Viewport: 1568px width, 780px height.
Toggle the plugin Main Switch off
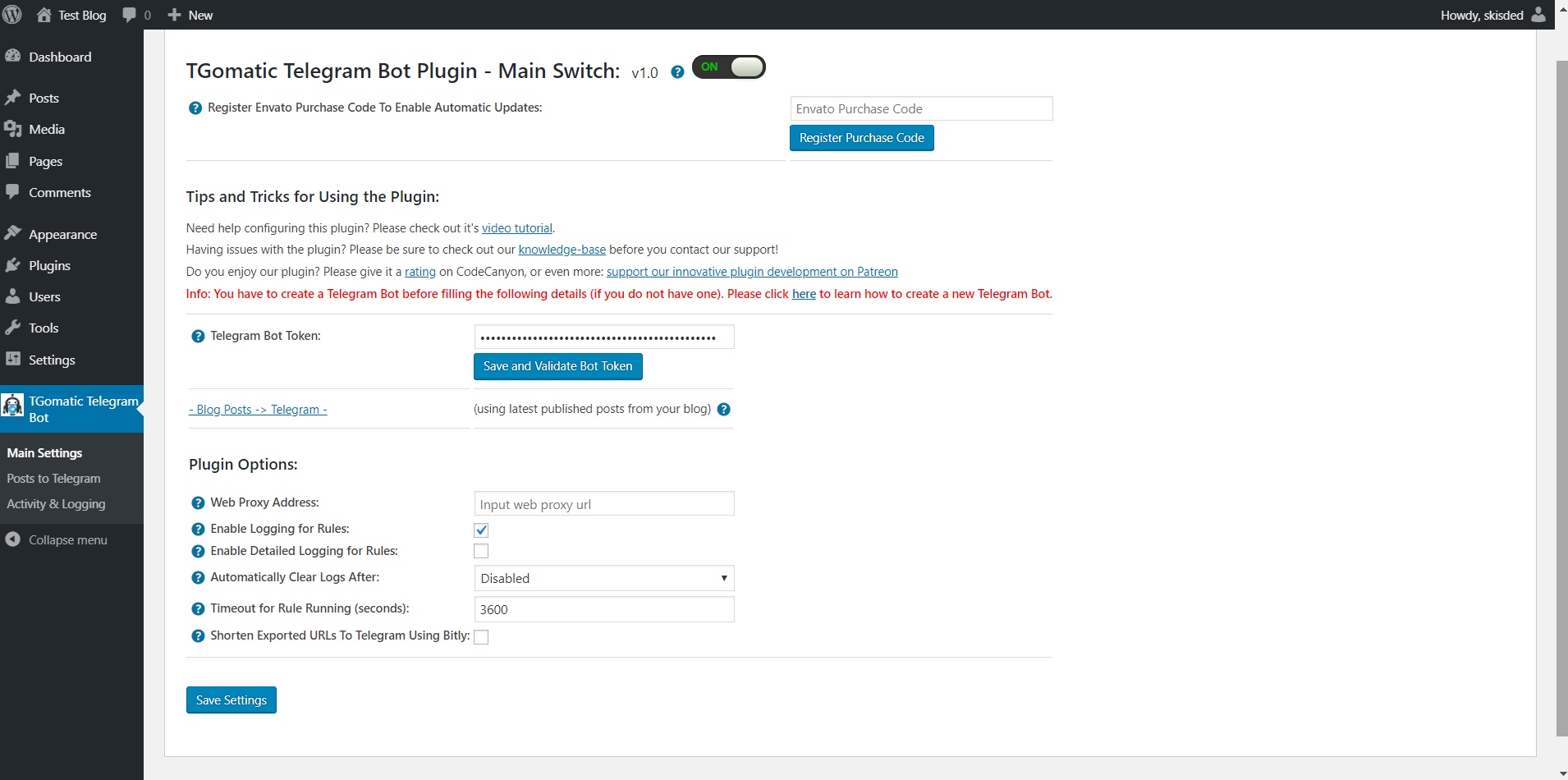pos(729,67)
